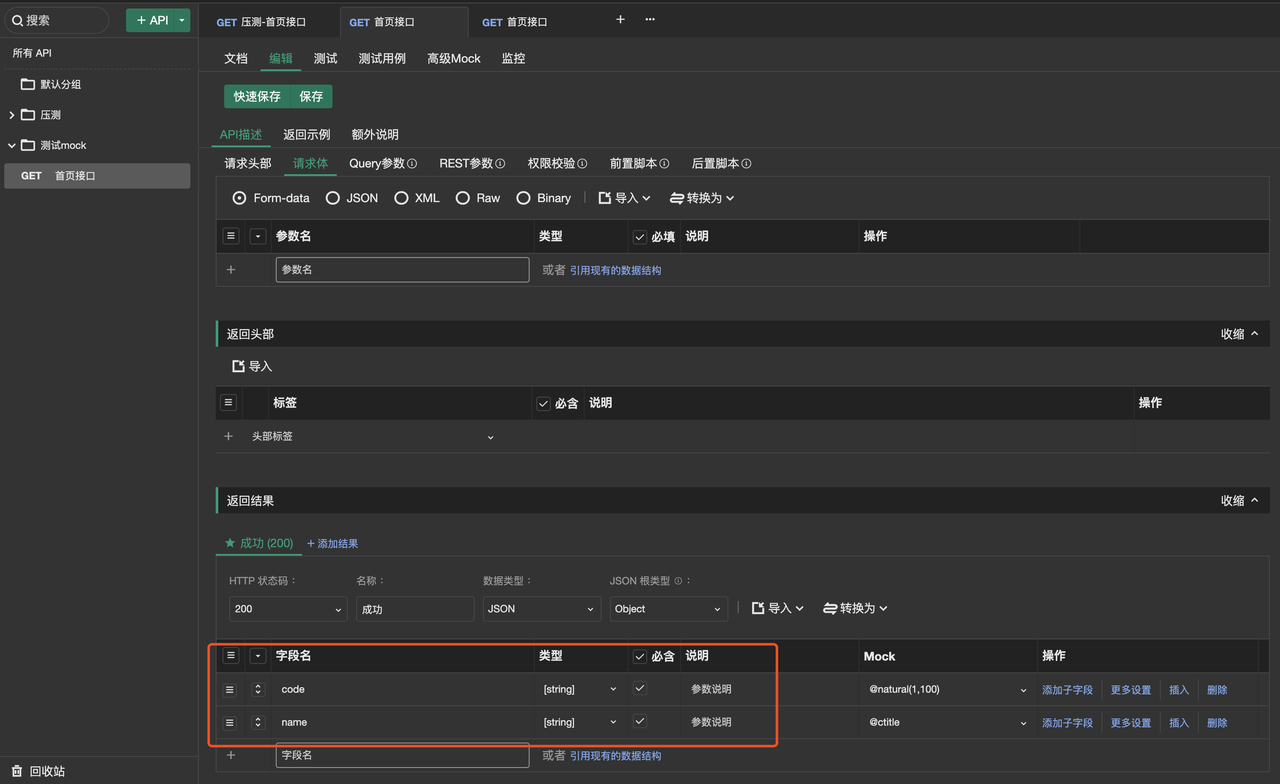Switch to the 返回示例 tab

[307, 134]
